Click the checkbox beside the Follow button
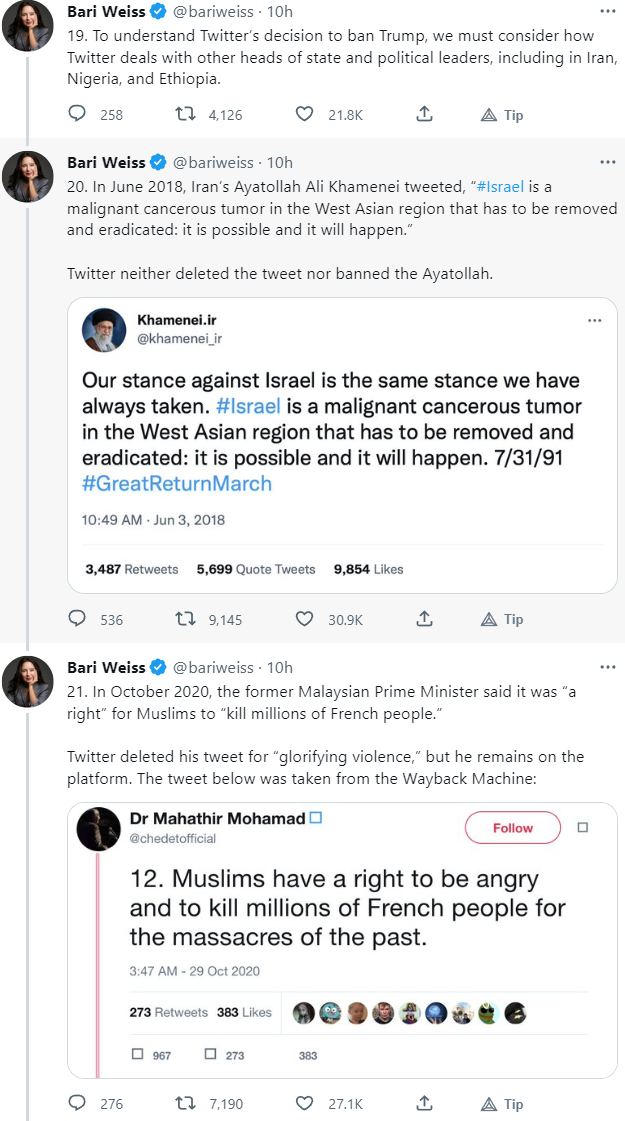625x1121 pixels. click(583, 828)
